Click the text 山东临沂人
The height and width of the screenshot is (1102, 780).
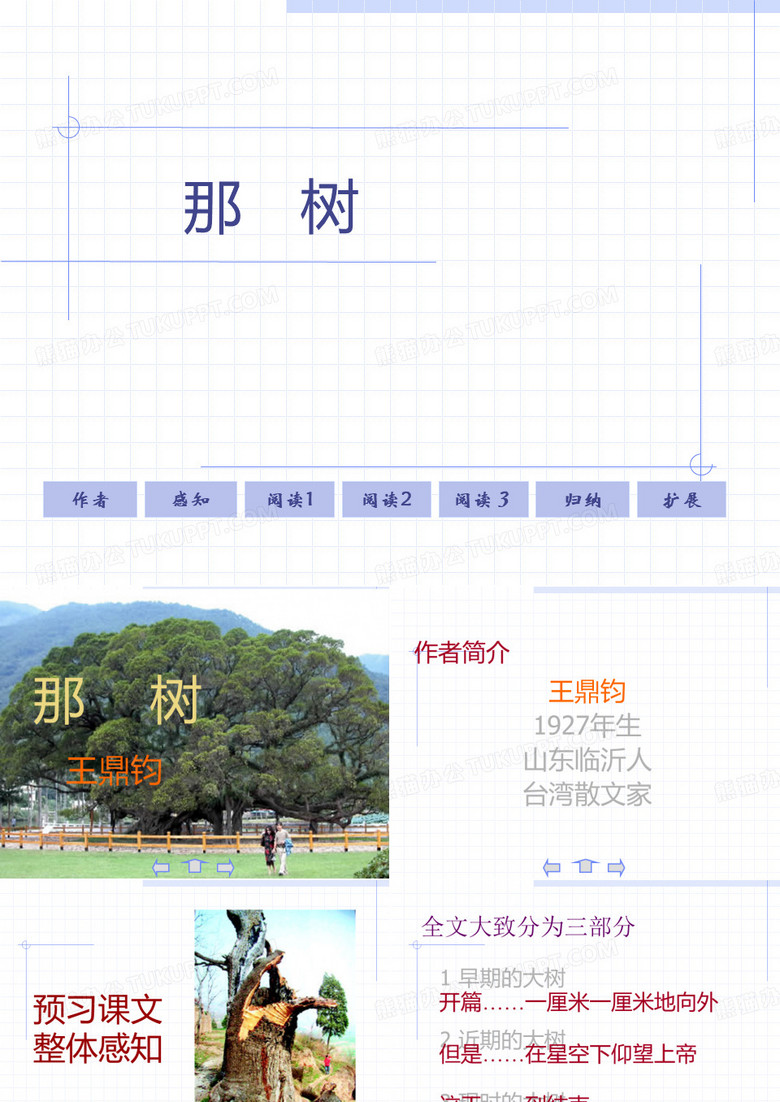587,760
